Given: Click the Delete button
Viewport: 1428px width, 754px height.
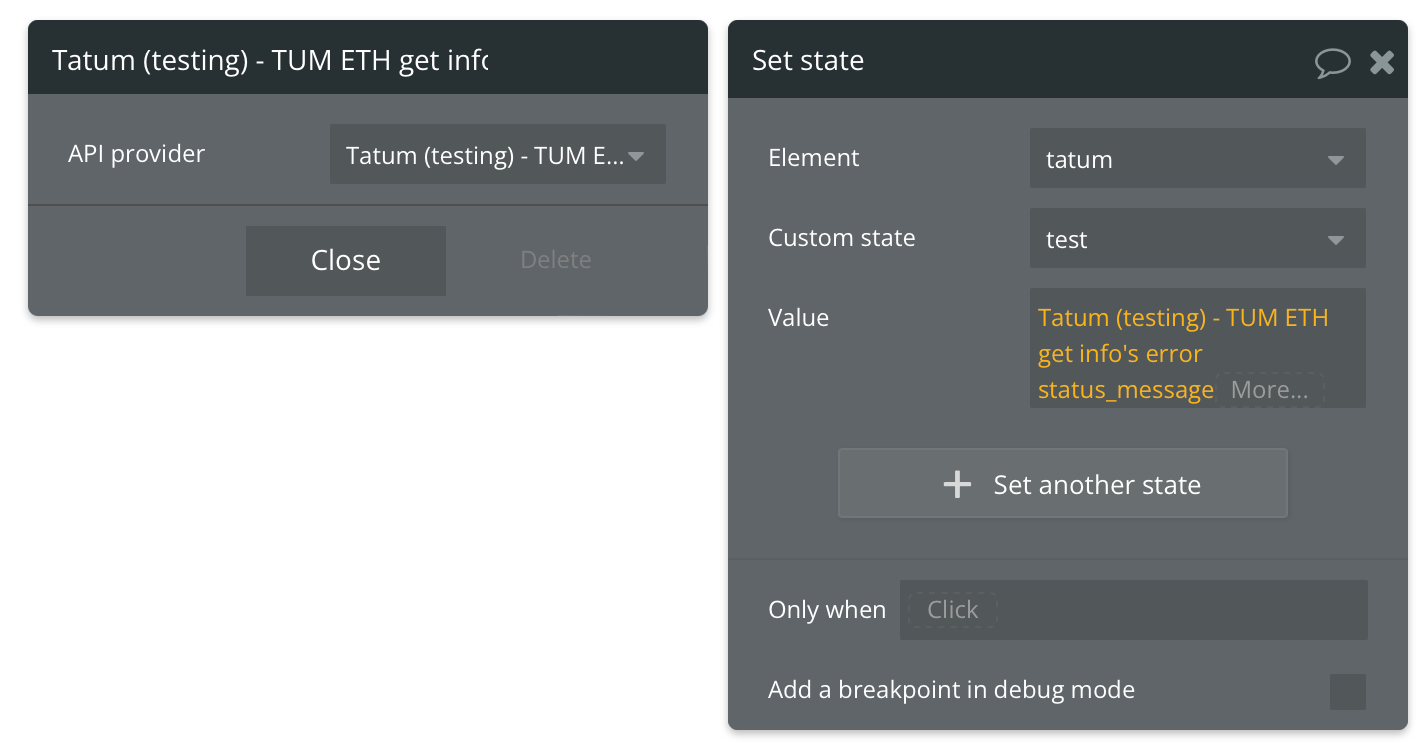Looking at the screenshot, I should click(556, 260).
